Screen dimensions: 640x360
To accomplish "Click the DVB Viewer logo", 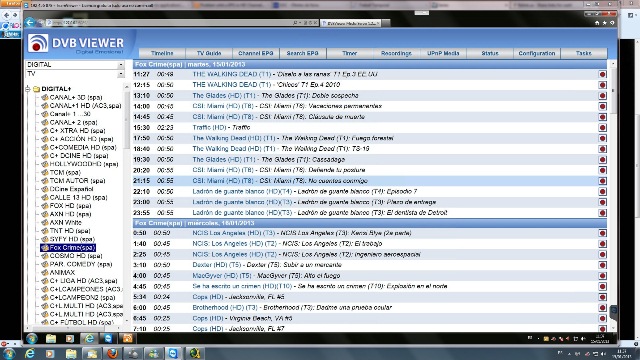I will [x=76, y=43].
